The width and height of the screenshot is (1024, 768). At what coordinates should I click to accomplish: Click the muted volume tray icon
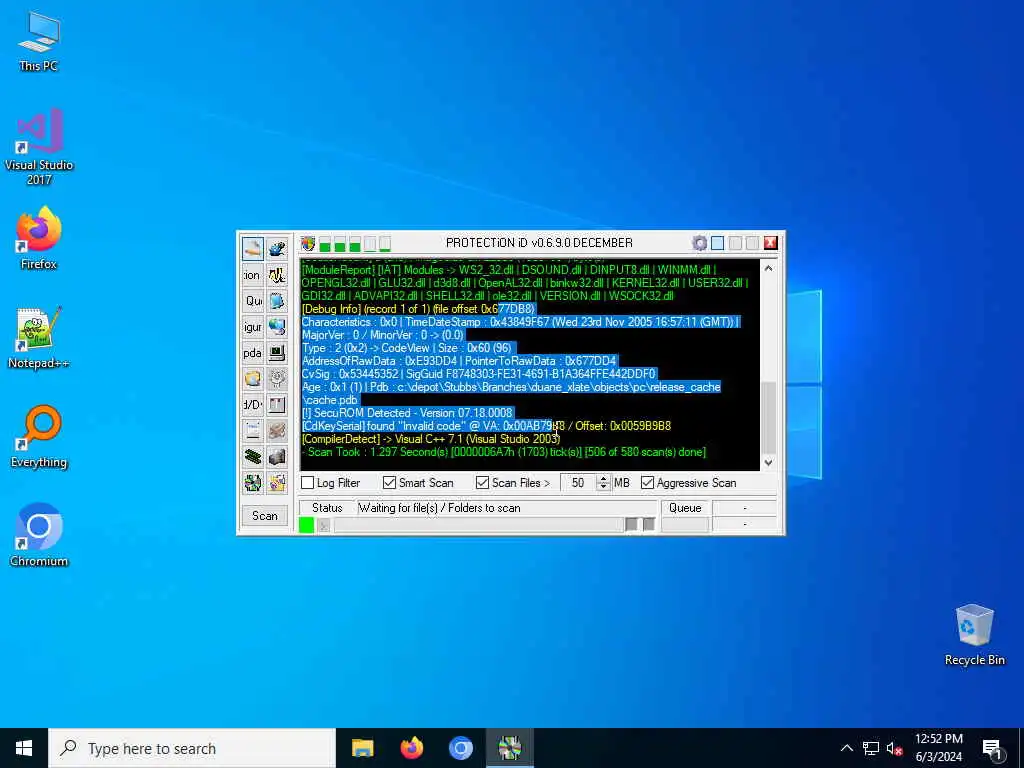(x=894, y=748)
